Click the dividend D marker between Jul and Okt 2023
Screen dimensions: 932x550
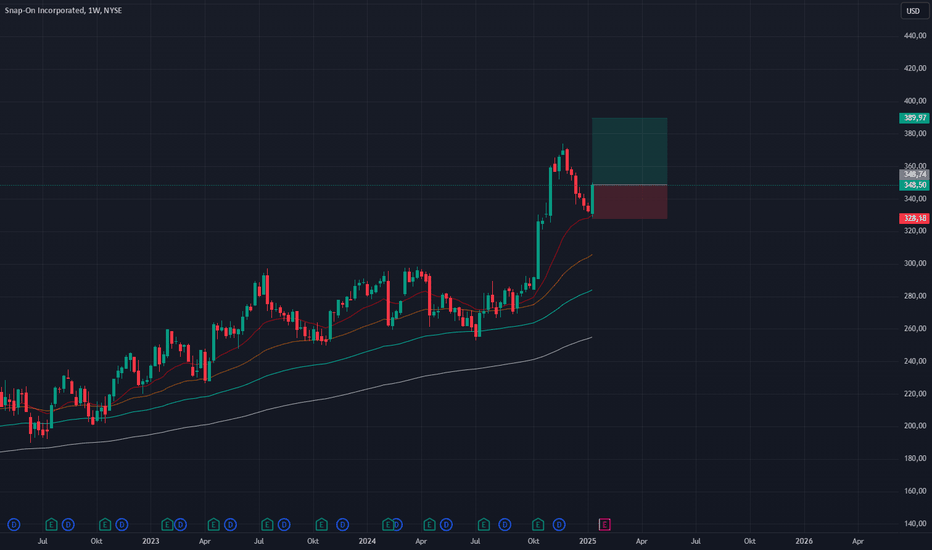click(x=284, y=524)
